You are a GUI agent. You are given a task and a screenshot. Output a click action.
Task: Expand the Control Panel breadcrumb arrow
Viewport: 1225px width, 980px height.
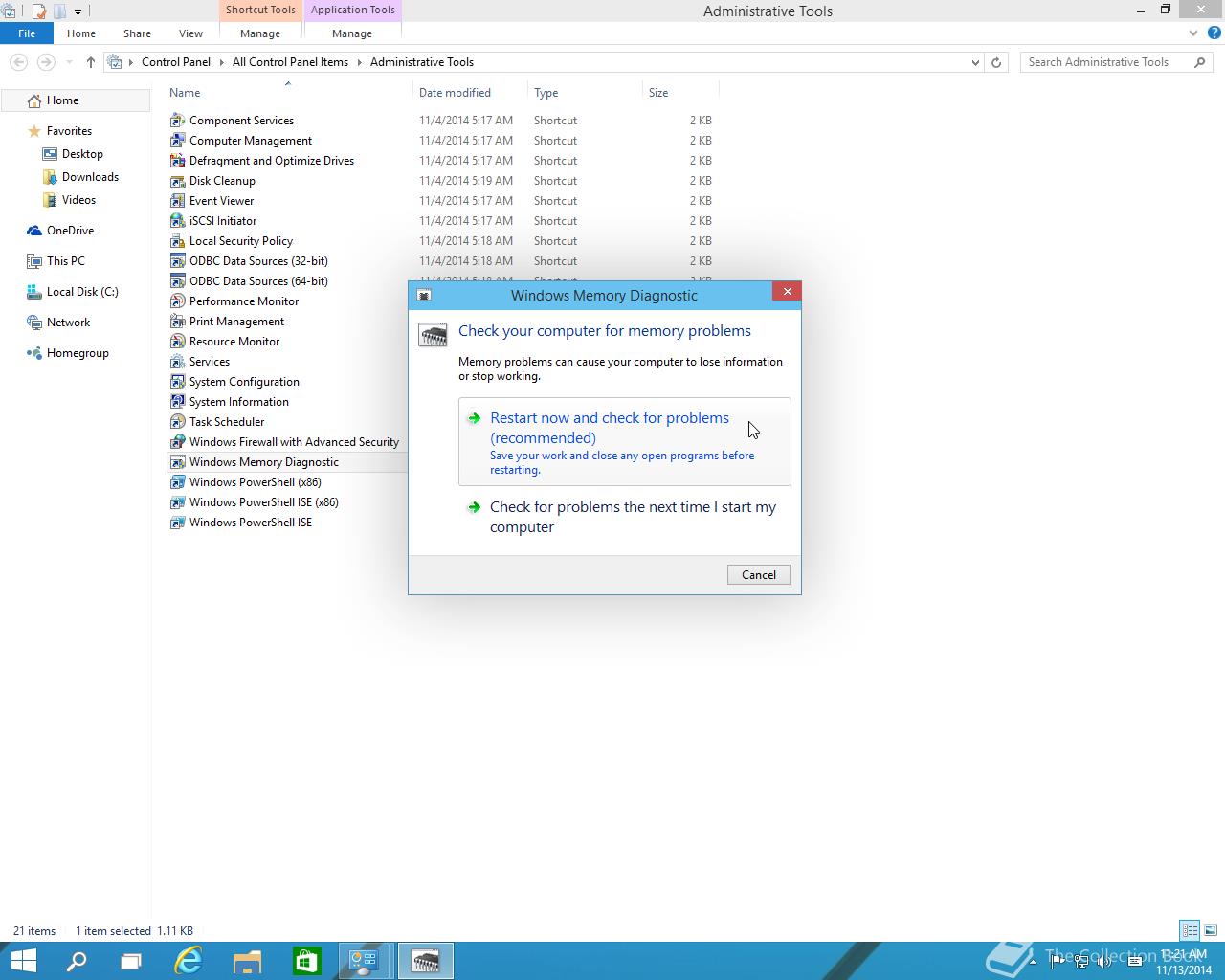(x=222, y=62)
